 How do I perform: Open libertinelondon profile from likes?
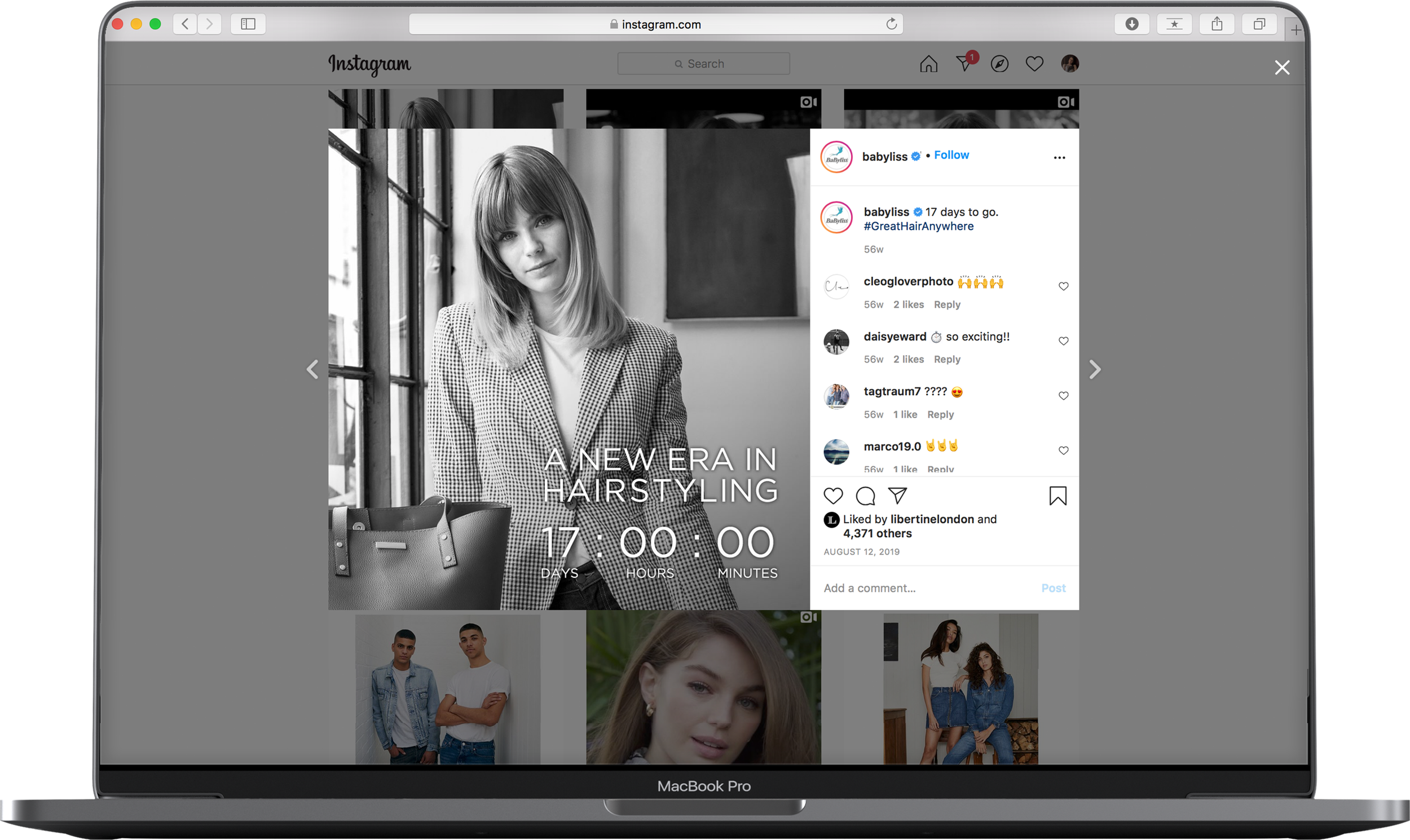(x=932, y=520)
